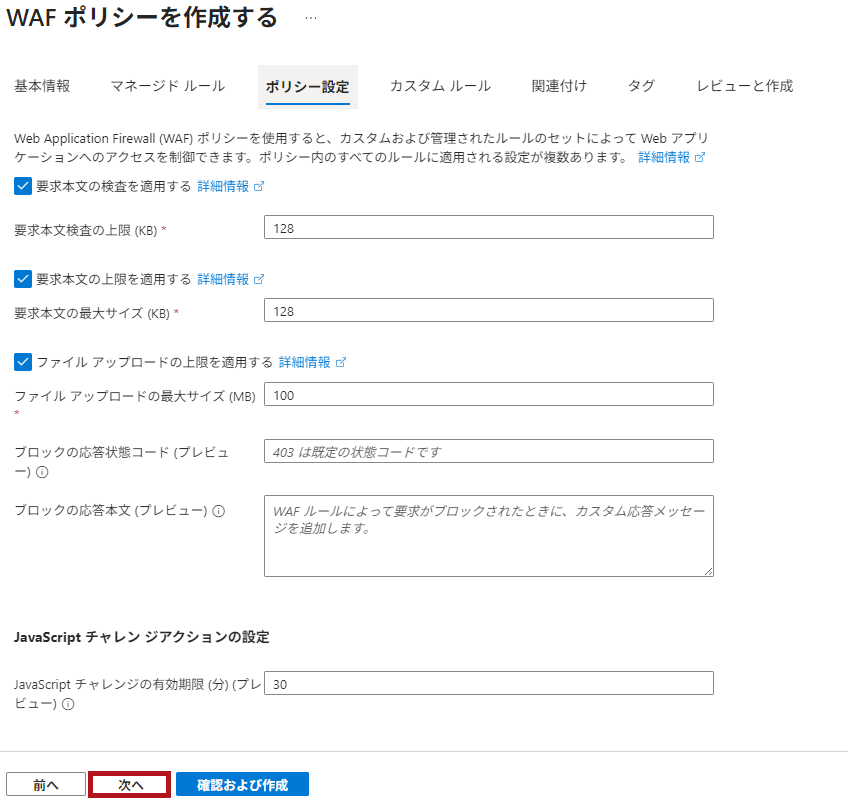Open the タグ tab
The height and width of the screenshot is (805, 848).
641,86
